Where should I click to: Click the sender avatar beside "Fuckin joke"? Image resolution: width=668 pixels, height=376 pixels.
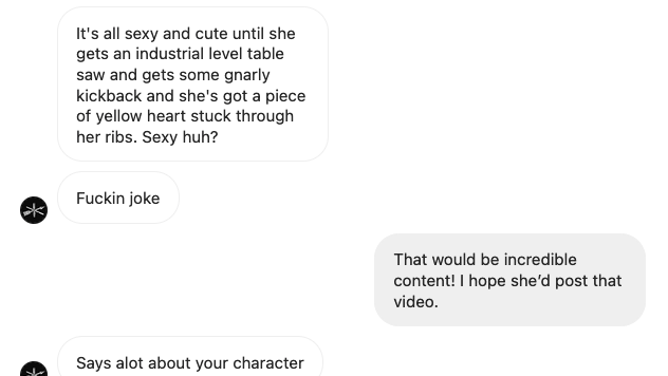(34, 210)
